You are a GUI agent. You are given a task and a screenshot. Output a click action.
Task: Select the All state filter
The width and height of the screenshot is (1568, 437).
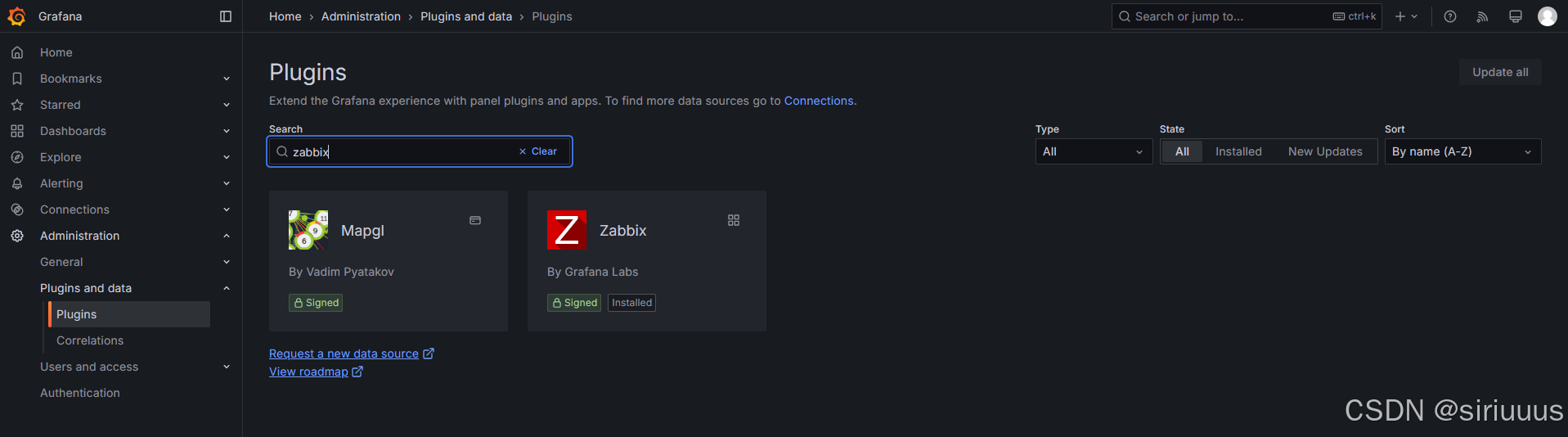1182,151
